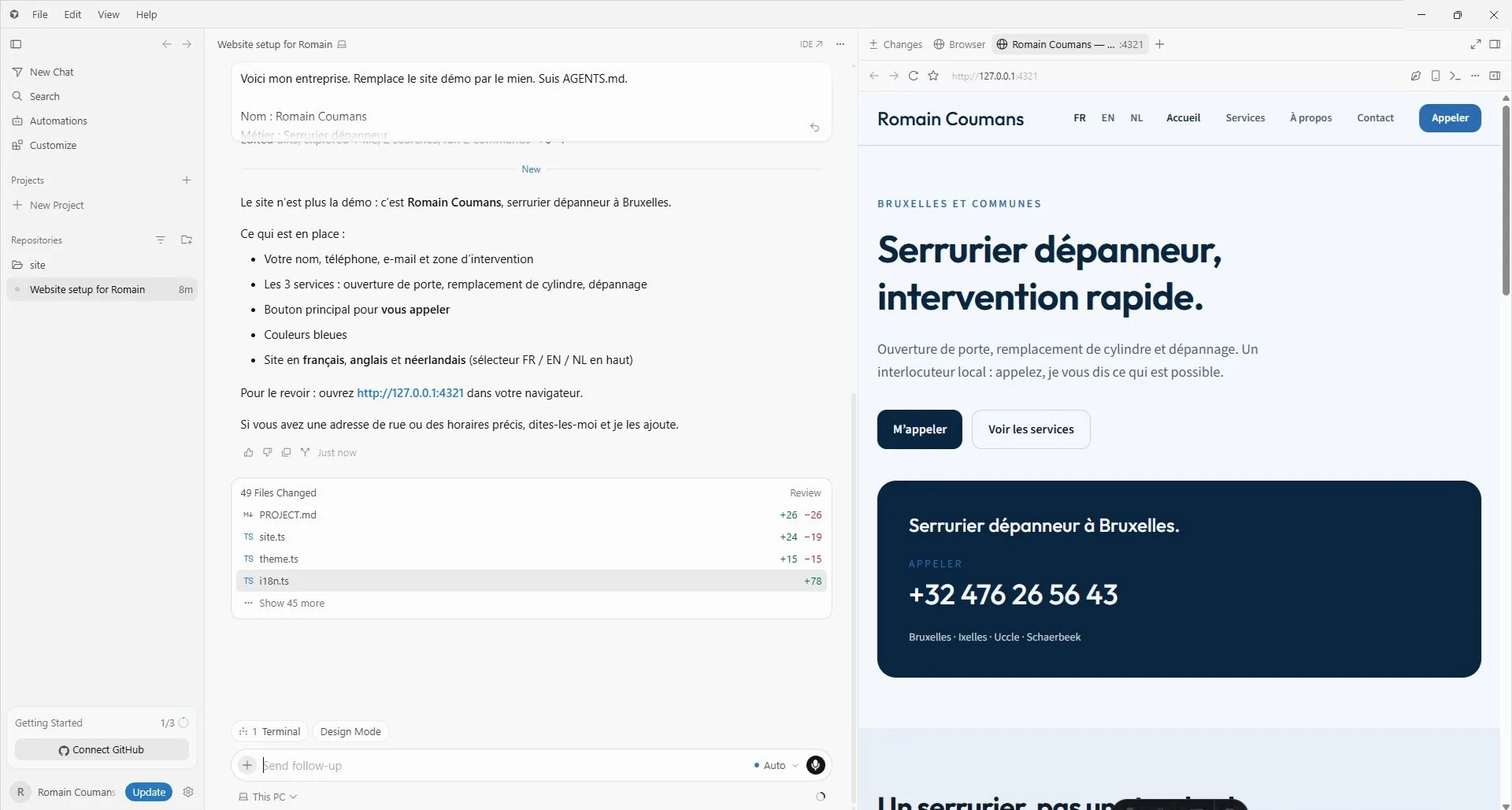Image resolution: width=1512 pixels, height=810 pixels.
Task: Start voice input with the microphone
Action: [x=816, y=765]
